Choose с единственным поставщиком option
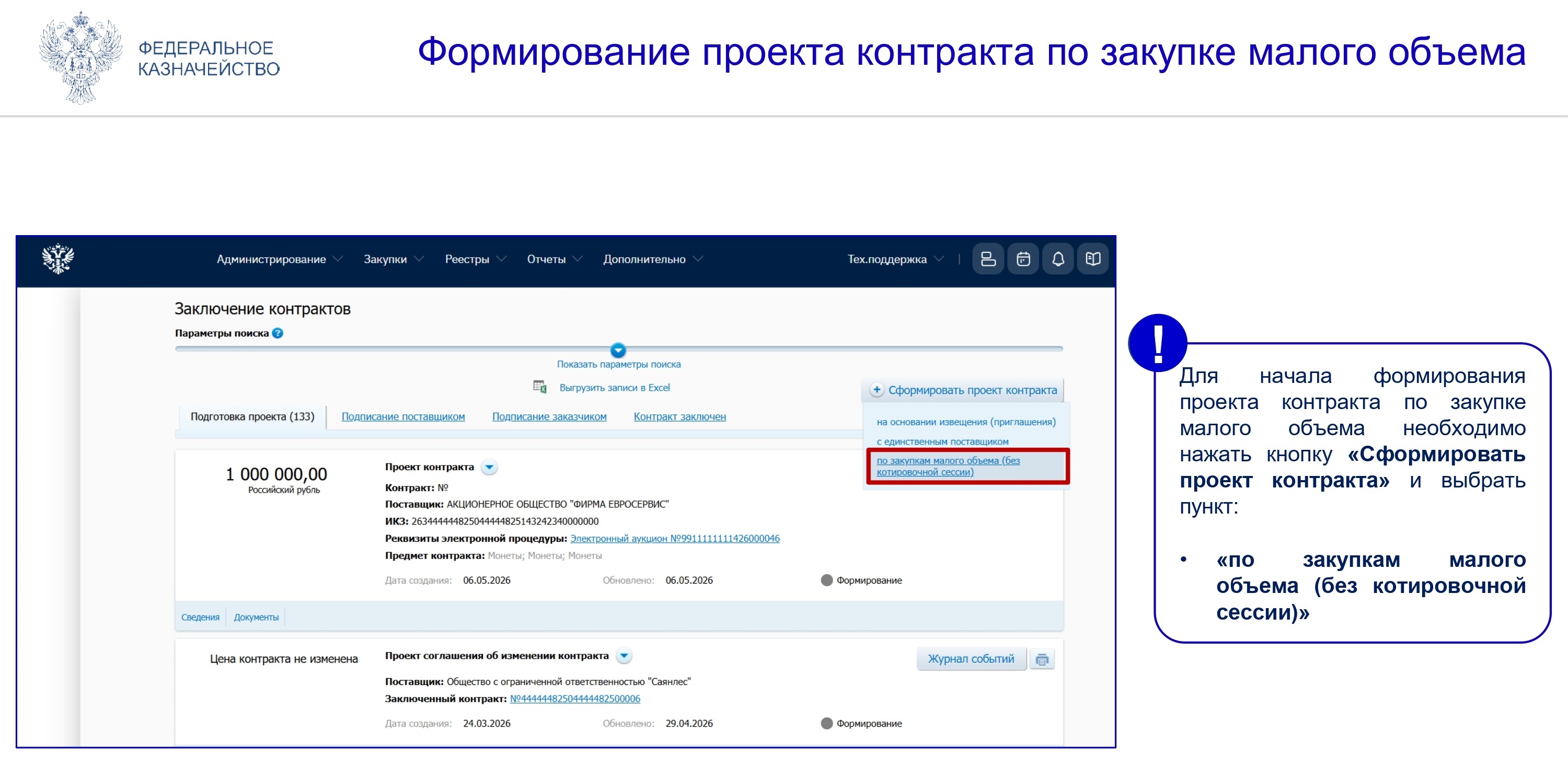 (x=942, y=441)
